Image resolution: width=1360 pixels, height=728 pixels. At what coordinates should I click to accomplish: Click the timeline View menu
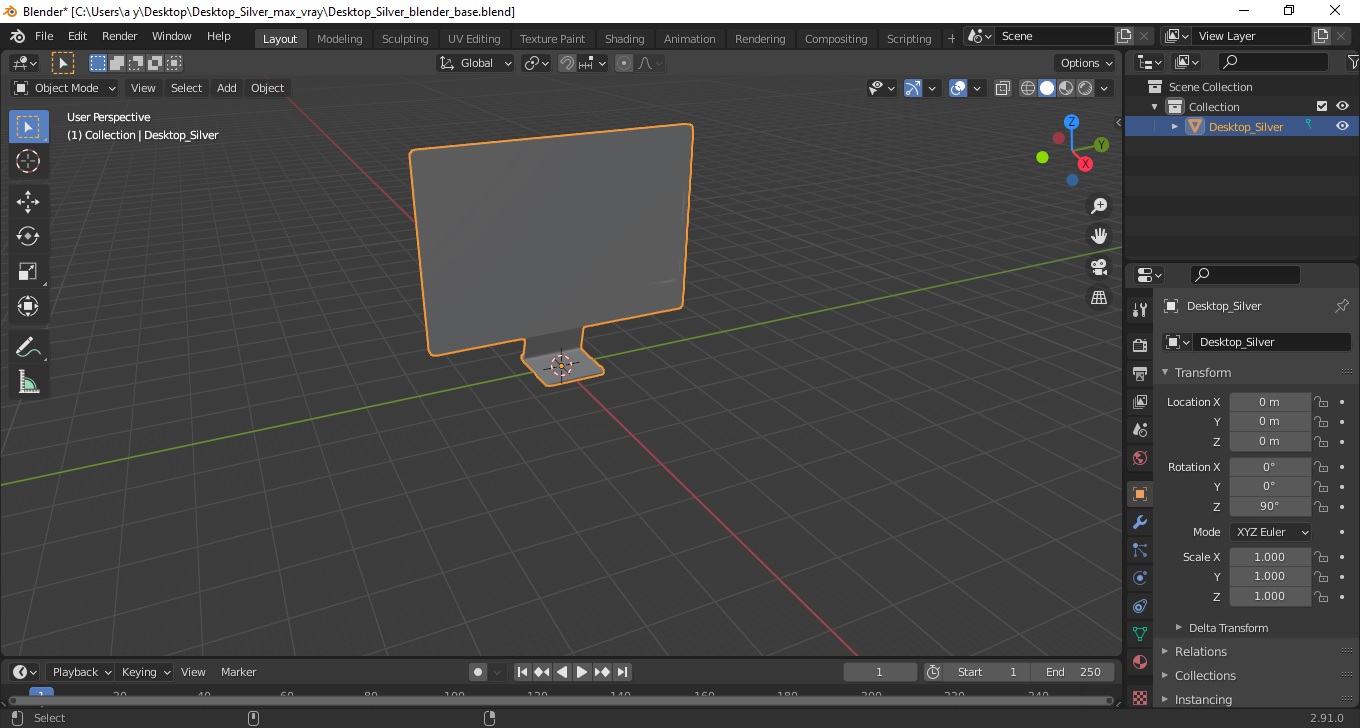[x=193, y=672]
